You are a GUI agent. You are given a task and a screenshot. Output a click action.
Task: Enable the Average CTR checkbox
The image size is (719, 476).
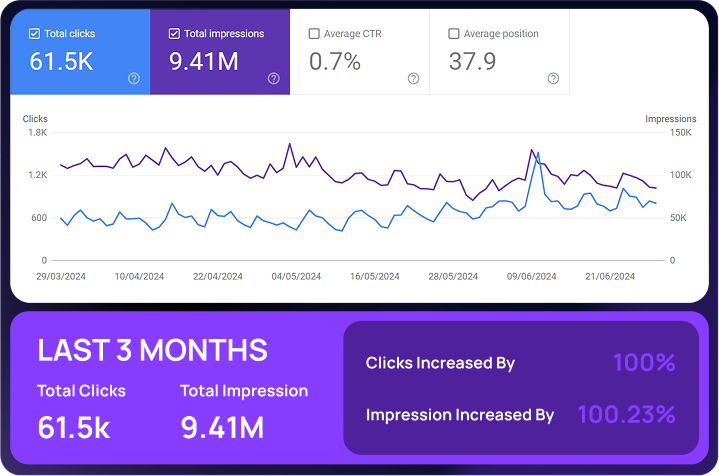pos(315,34)
